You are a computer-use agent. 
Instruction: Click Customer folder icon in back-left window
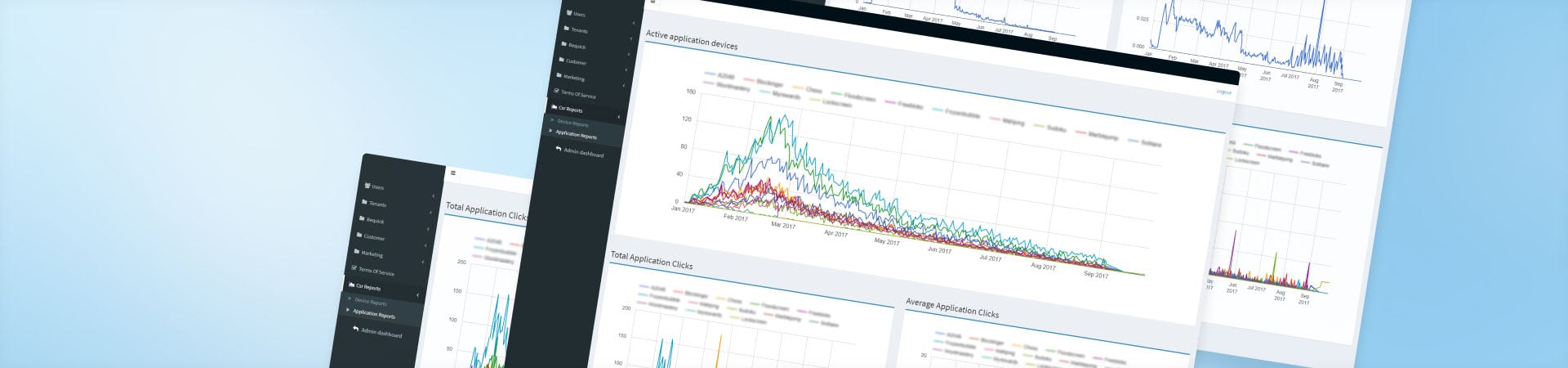coord(359,236)
